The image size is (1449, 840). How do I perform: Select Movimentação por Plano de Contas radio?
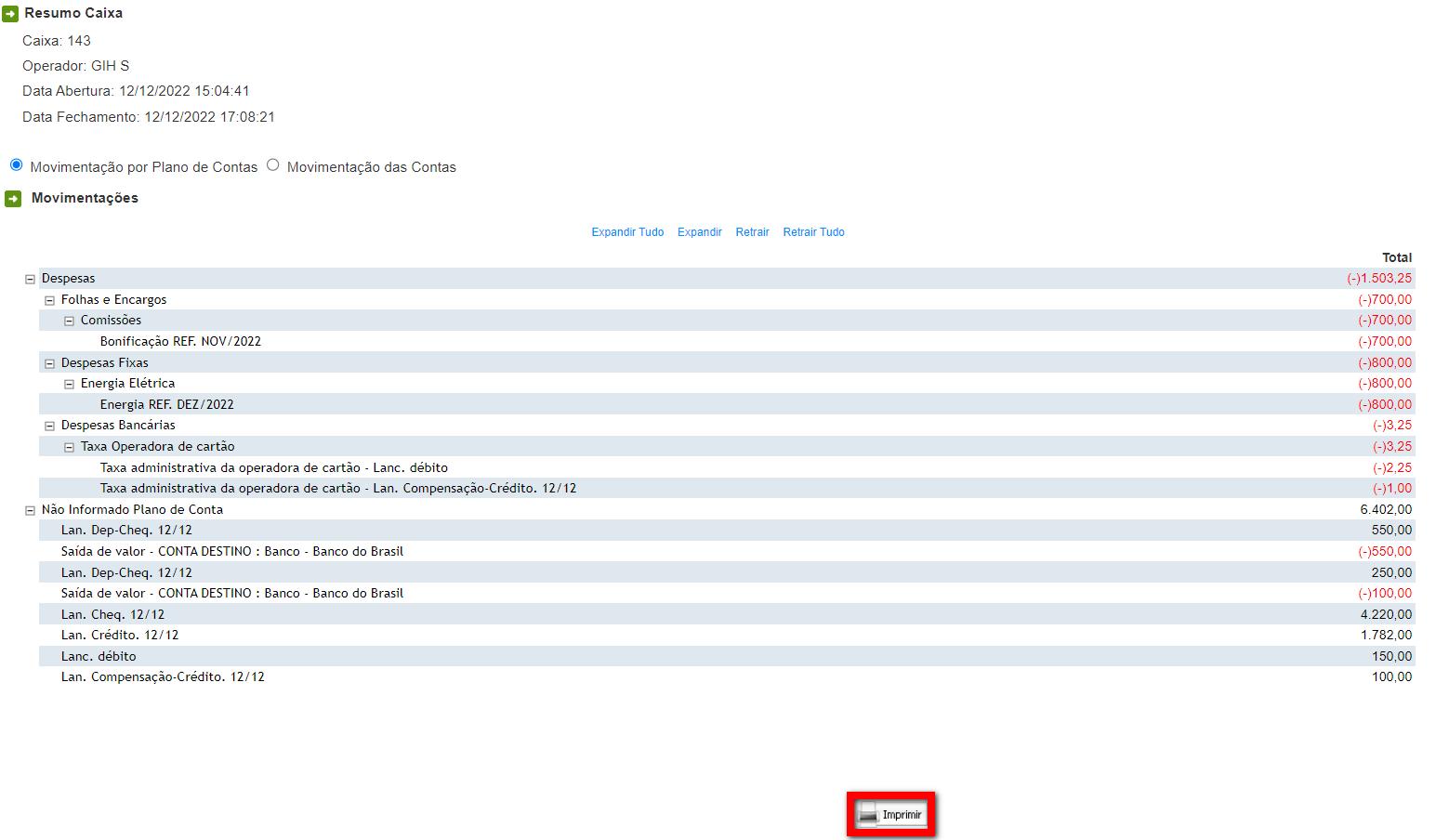(17, 165)
